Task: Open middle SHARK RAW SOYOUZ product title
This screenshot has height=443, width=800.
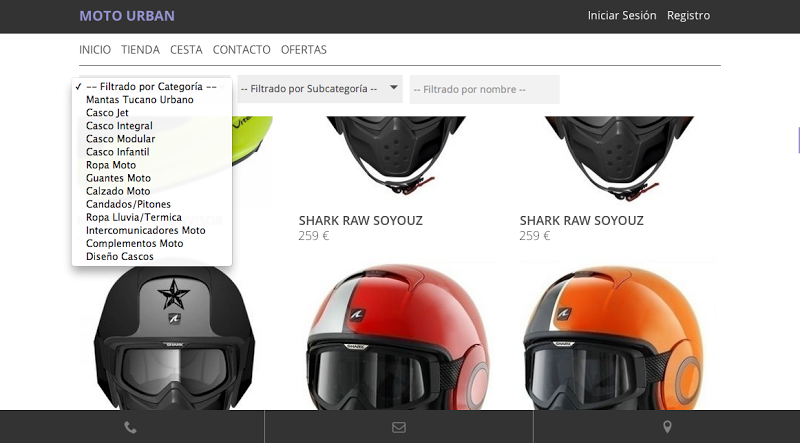Action: pos(361,220)
